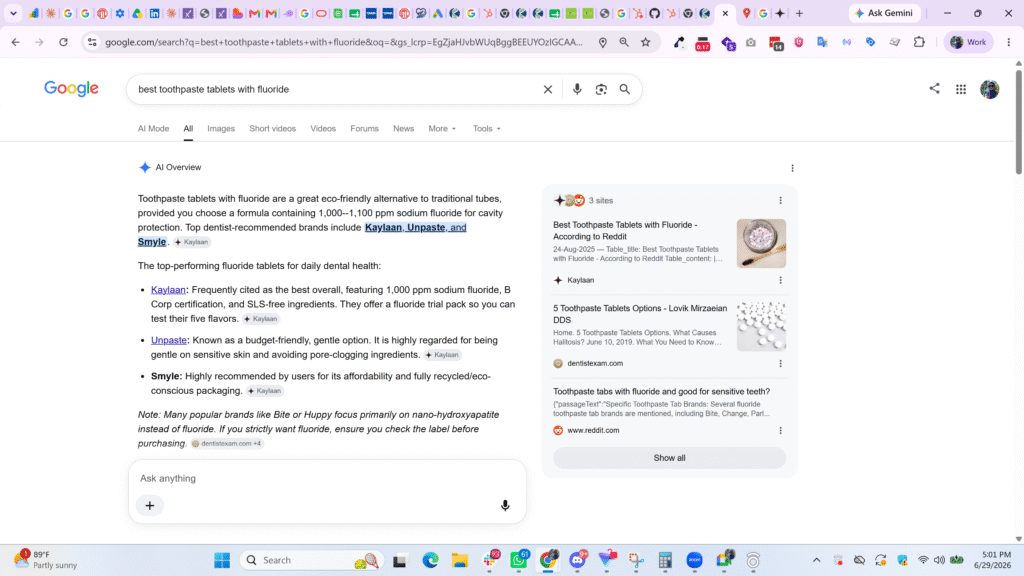This screenshot has width=1024, height=576.
Task: Switch to the Images tab
Action: (221, 129)
